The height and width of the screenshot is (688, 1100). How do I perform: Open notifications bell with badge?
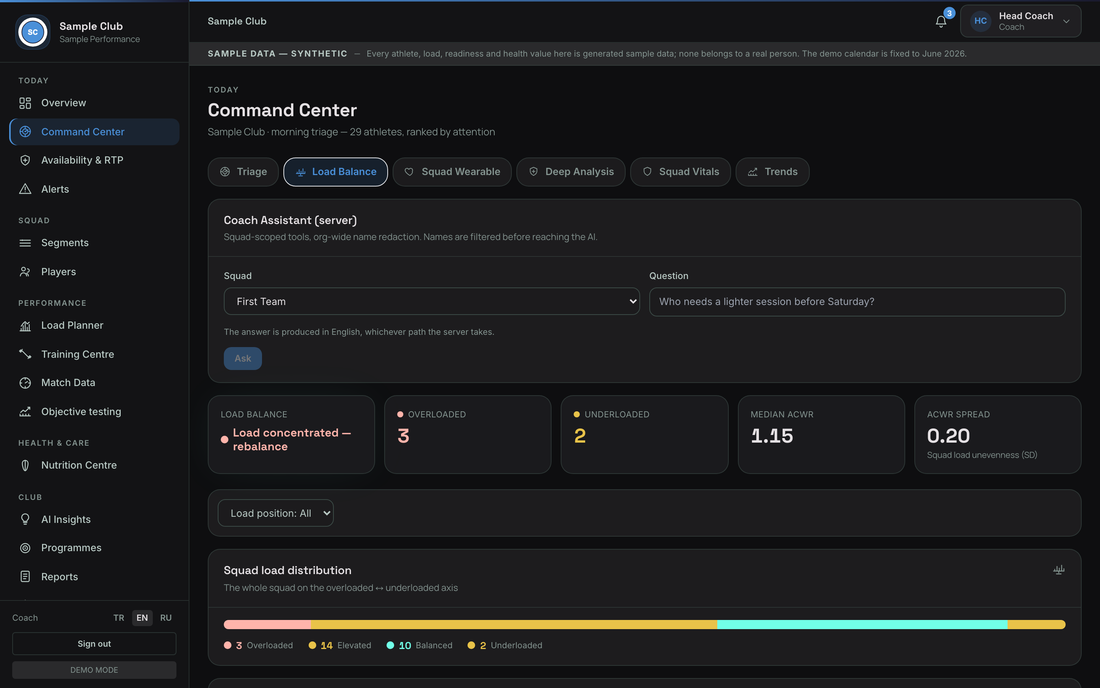click(x=941, y=21)
